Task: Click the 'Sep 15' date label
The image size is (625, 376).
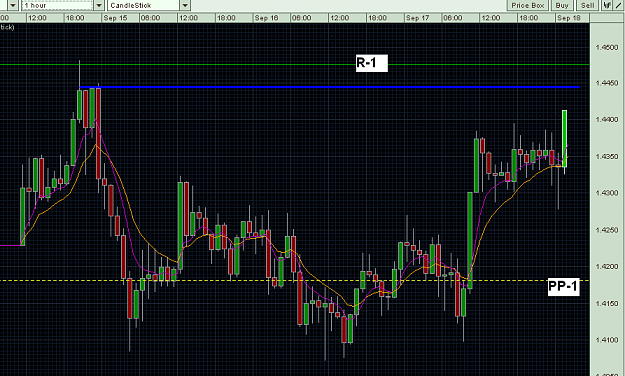Action: 115,18
